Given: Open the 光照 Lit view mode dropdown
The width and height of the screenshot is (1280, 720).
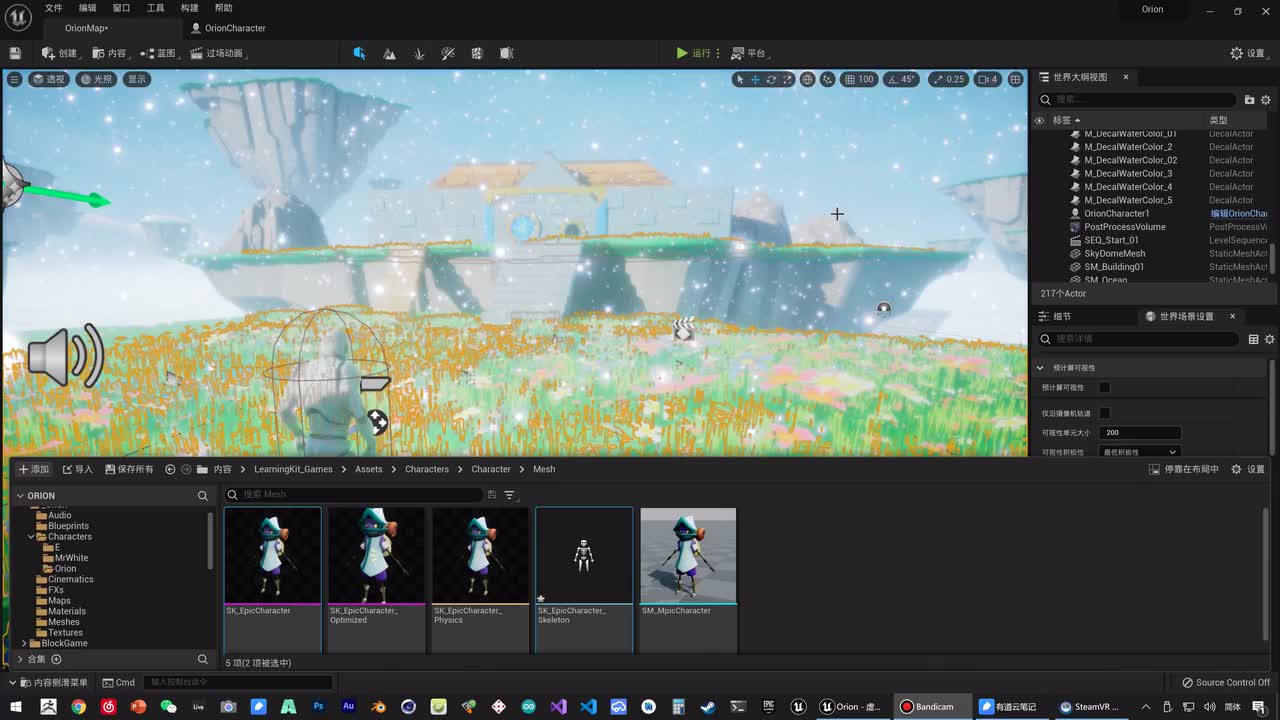Looking at the screenshot, I should (x=97, y=79).
